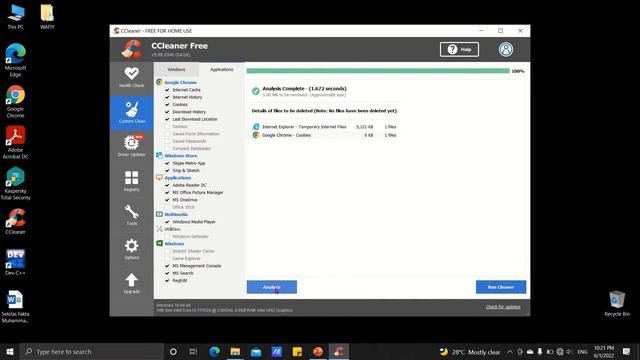This screenshot has height=360, width=640.
Task: Uncheck Windows Media Player checkbox
Action: pyautogui.click(x=167, y=222)
